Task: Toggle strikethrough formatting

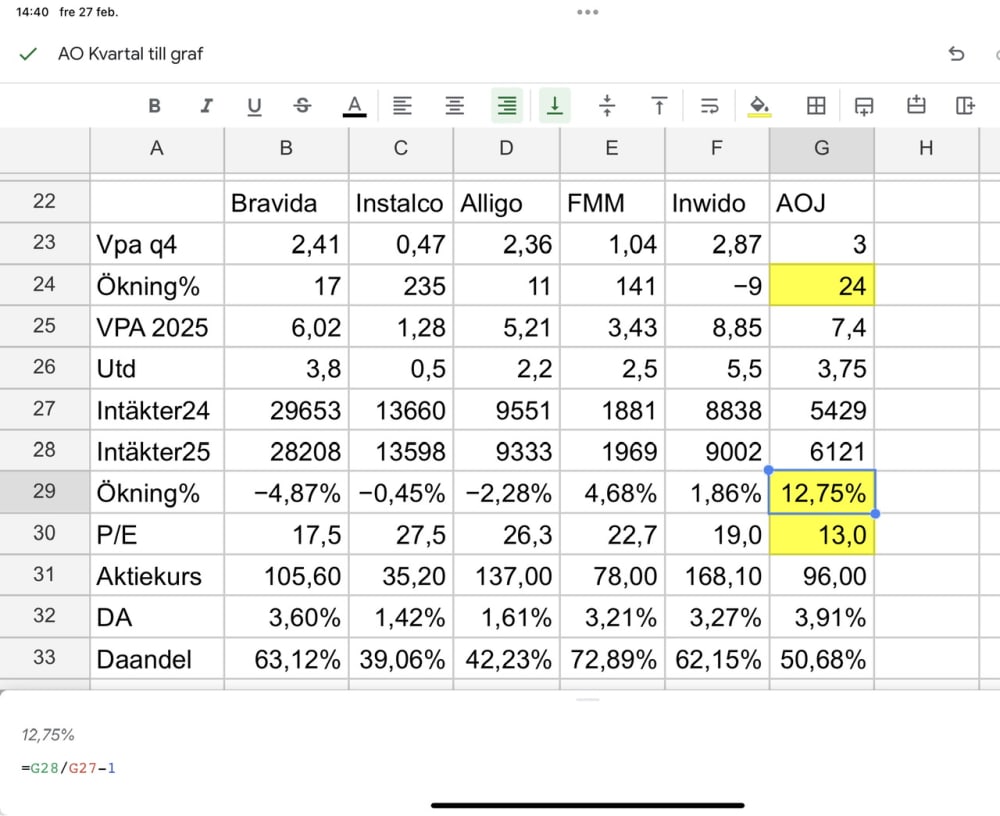Action: 302,105
